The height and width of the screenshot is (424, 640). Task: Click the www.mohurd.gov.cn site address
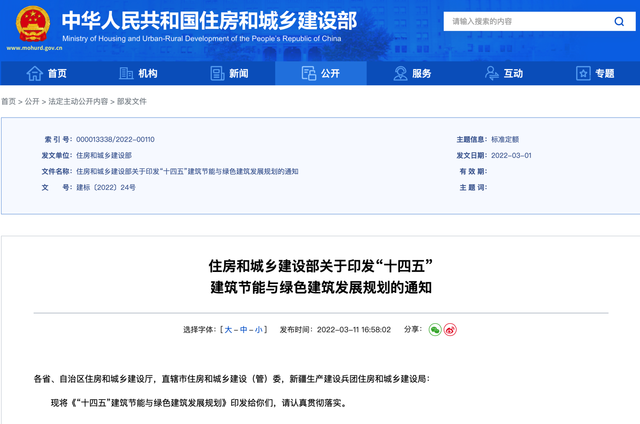(34, 48)
